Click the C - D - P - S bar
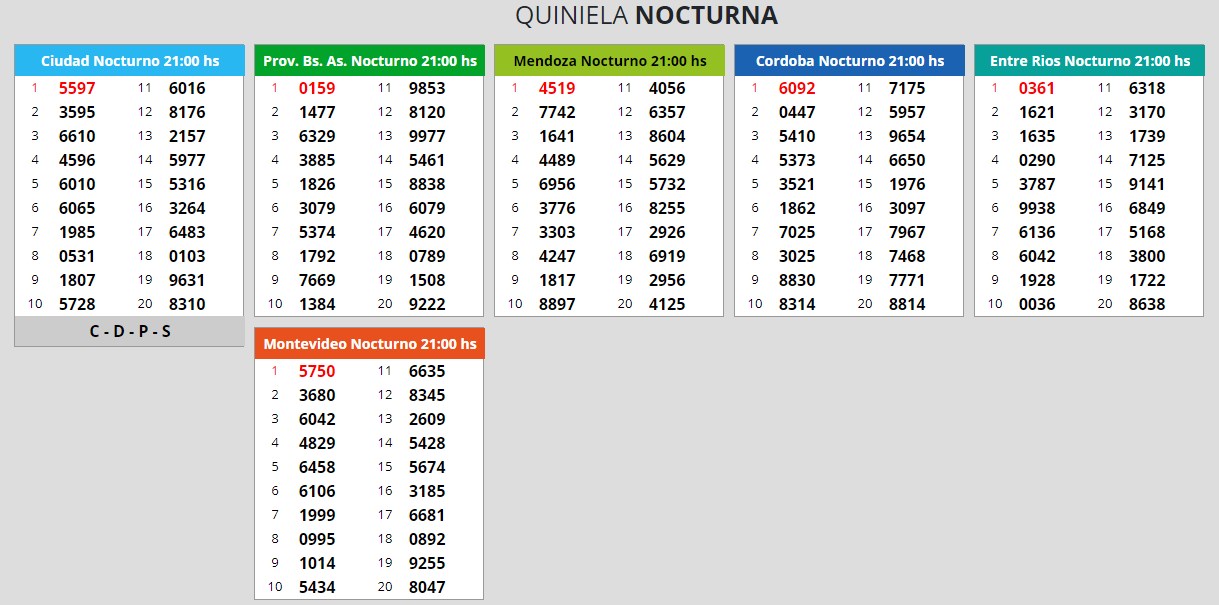The image size is (1219, 605). pyautogui.click(x=129, y=331)
